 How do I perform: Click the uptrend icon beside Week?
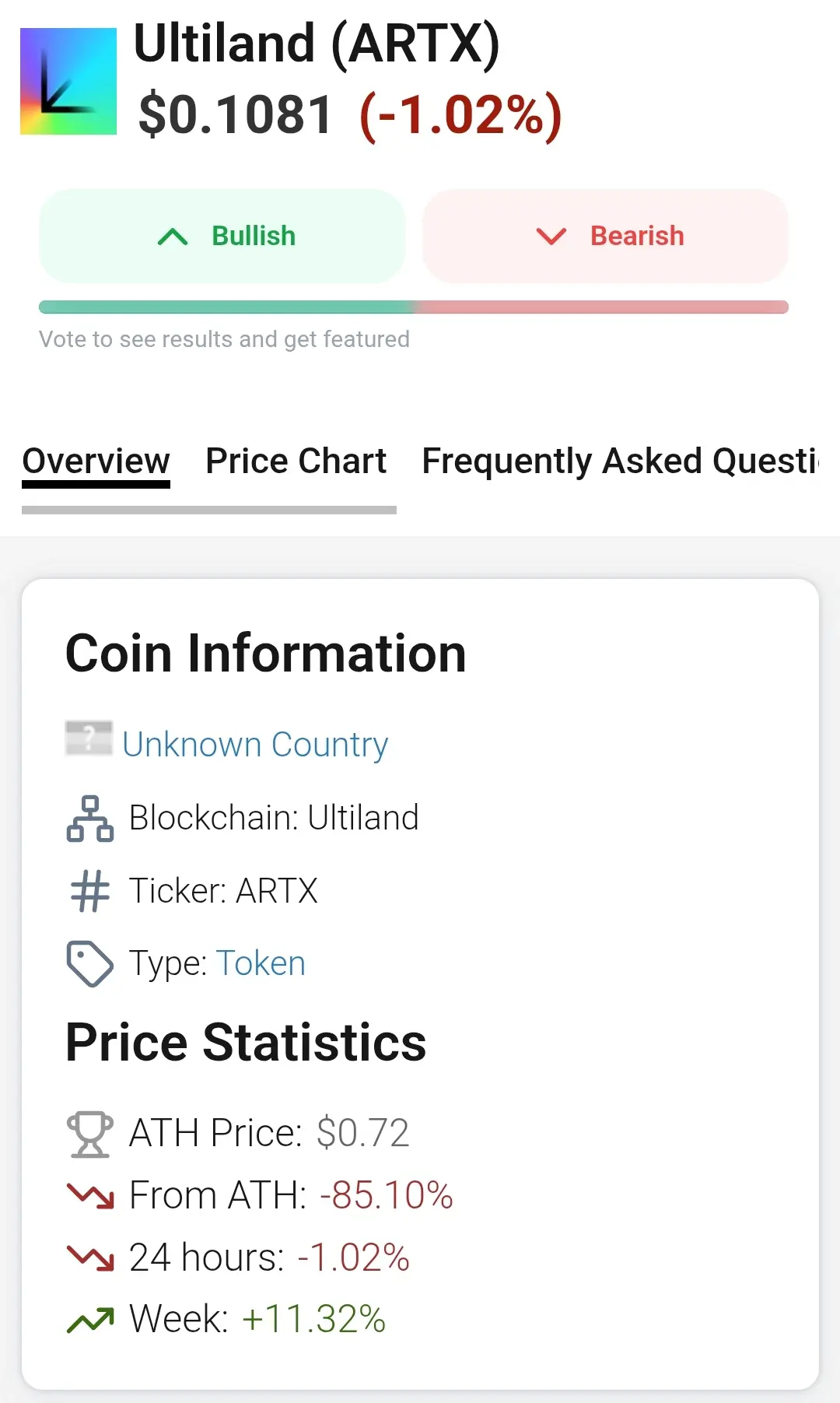pos(90,1320)
